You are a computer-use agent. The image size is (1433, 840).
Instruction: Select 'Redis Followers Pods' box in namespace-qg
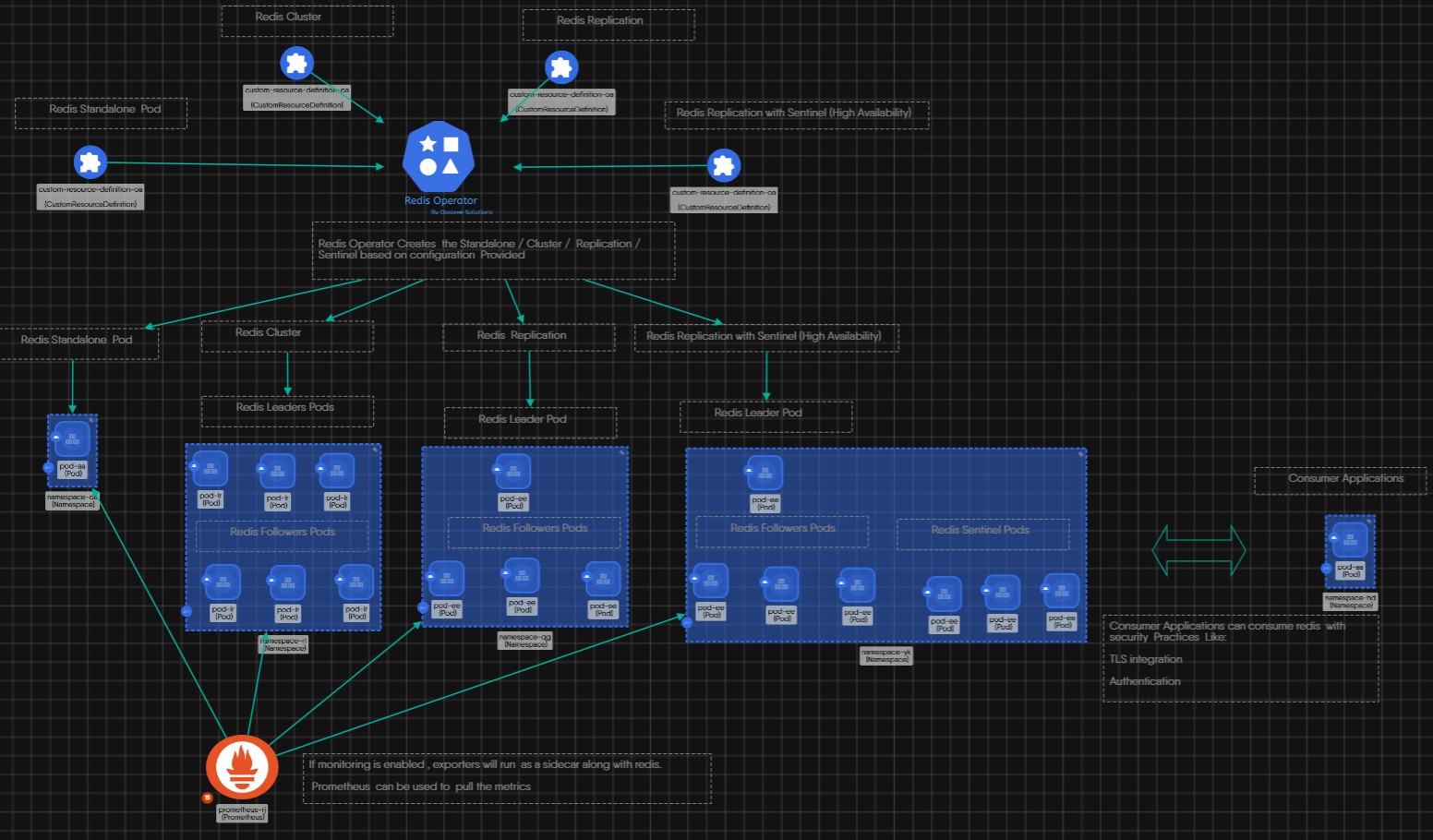pos(535,532)
